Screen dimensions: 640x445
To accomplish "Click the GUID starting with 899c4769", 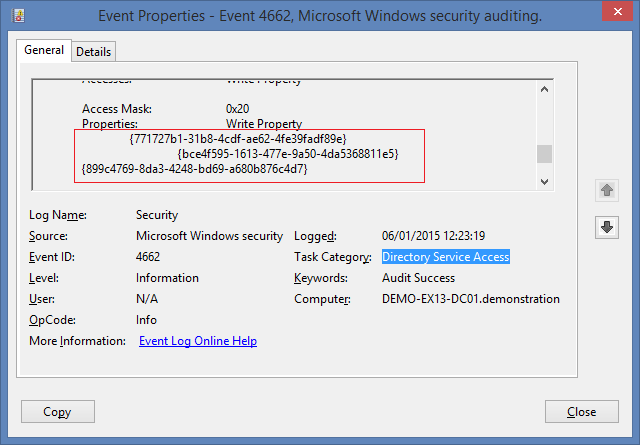I will point(194,169).
